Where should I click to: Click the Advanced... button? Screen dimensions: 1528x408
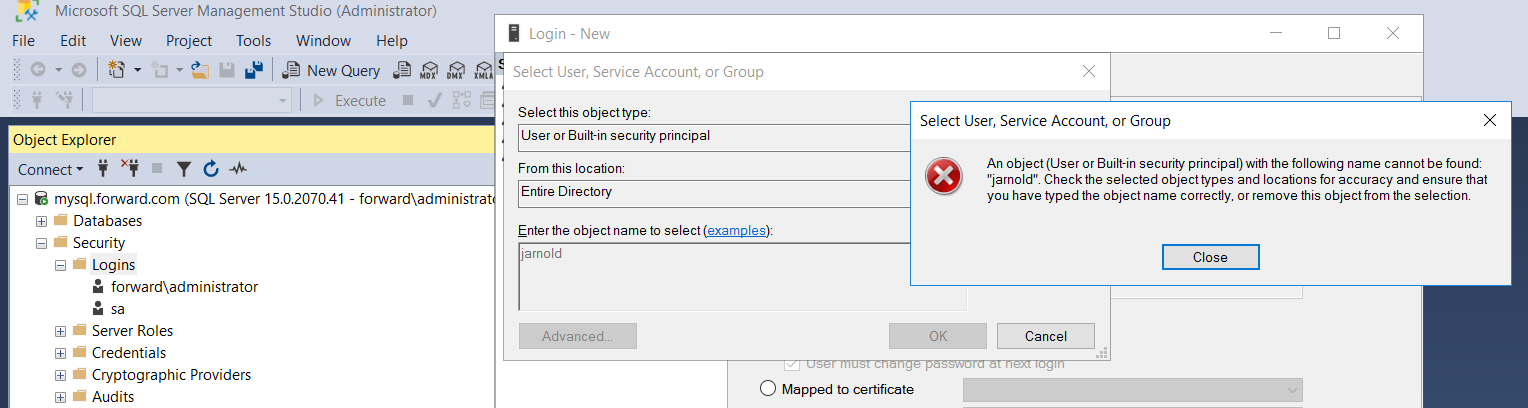[x=577, y=336]
